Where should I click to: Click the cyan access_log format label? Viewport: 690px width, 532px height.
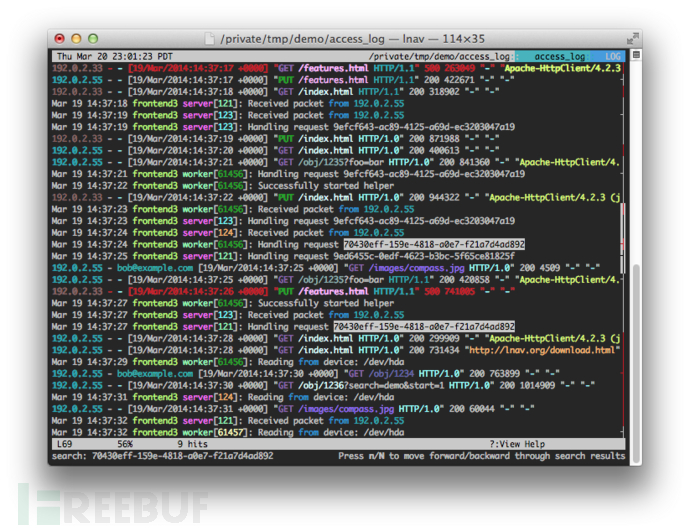click(x=559, y=56)
